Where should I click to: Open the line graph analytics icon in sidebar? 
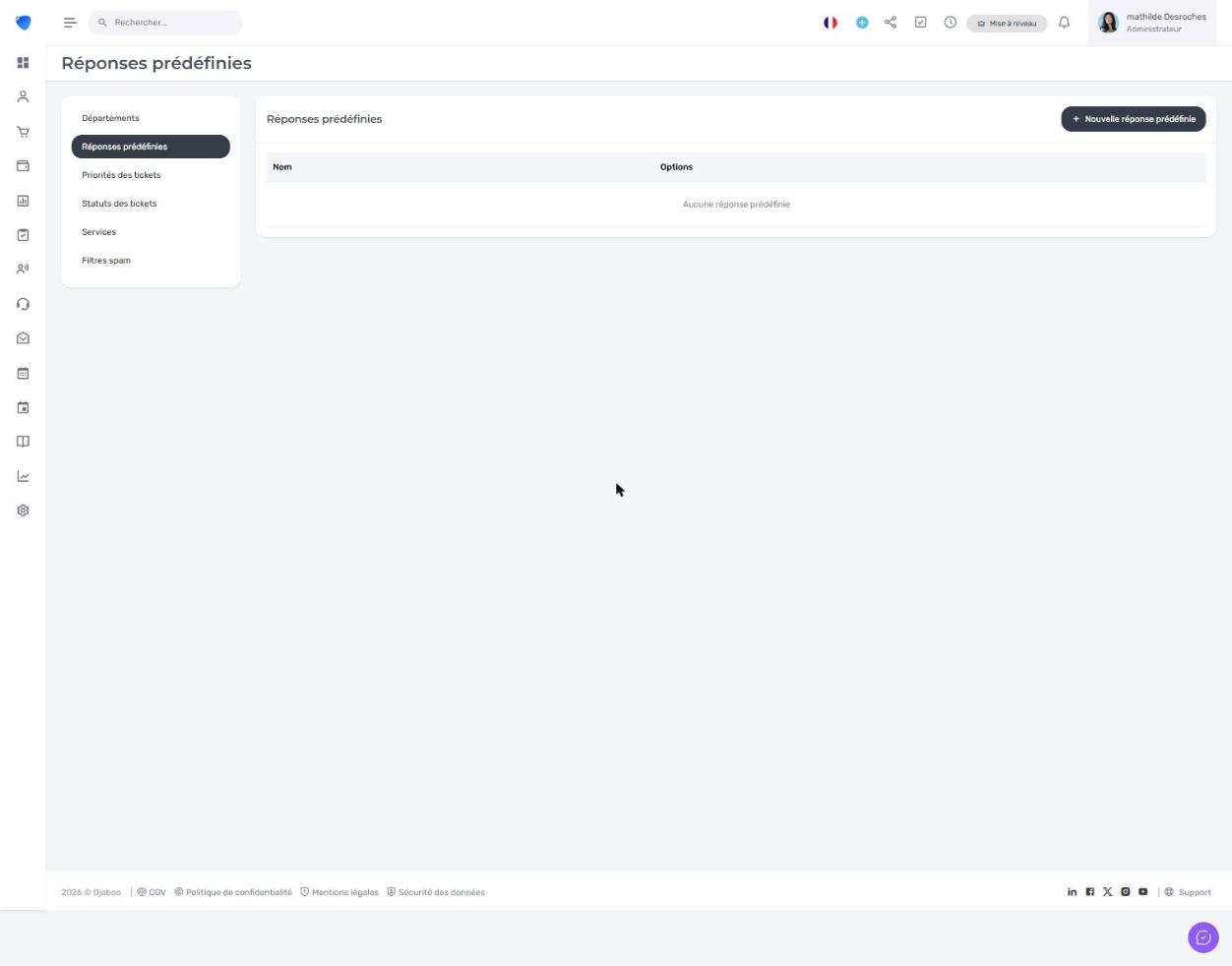pyautogui.click(x=23, y=476)
